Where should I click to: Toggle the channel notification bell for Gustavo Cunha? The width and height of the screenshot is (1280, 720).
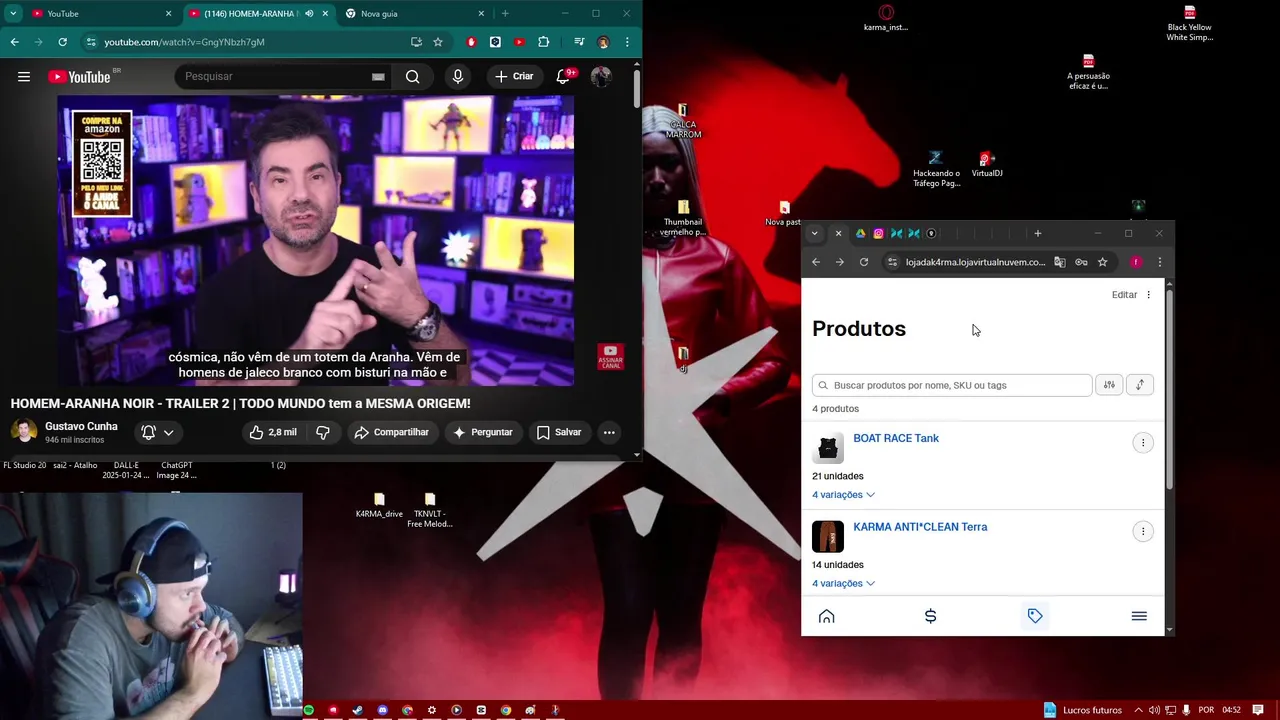pyautogui.click(x=148, y=432)
